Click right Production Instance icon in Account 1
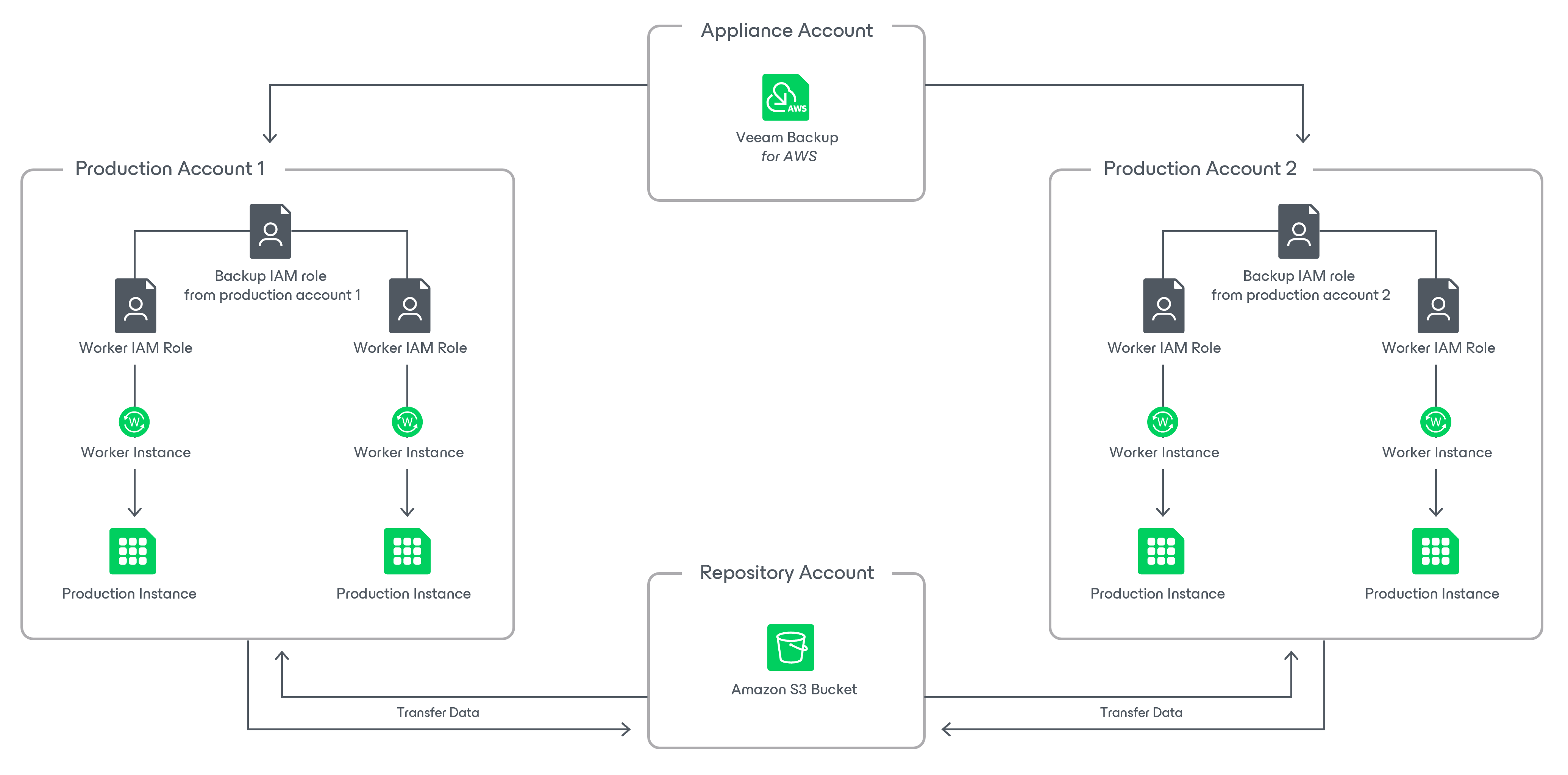Viewport: 1568px width, 775px height. click(x=407, y=551)
